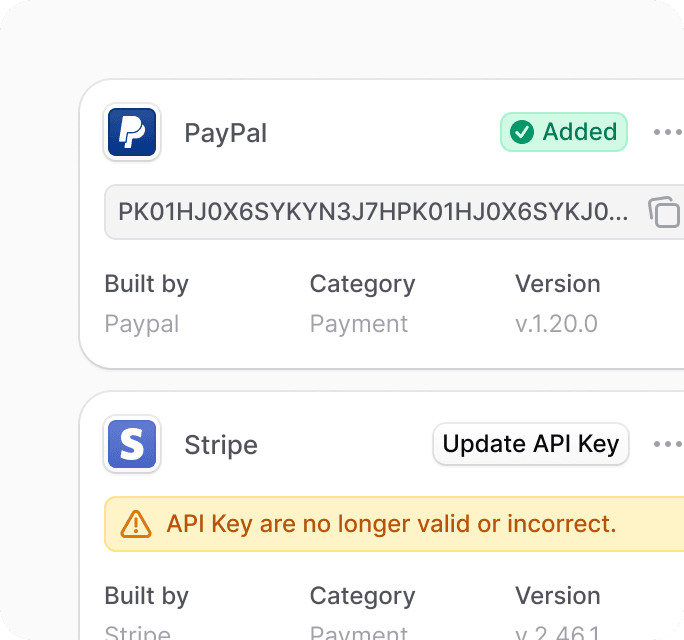Screen dimensions: 684x640
Task: Open Stripe card more options menu
Action: pos(668,444)
